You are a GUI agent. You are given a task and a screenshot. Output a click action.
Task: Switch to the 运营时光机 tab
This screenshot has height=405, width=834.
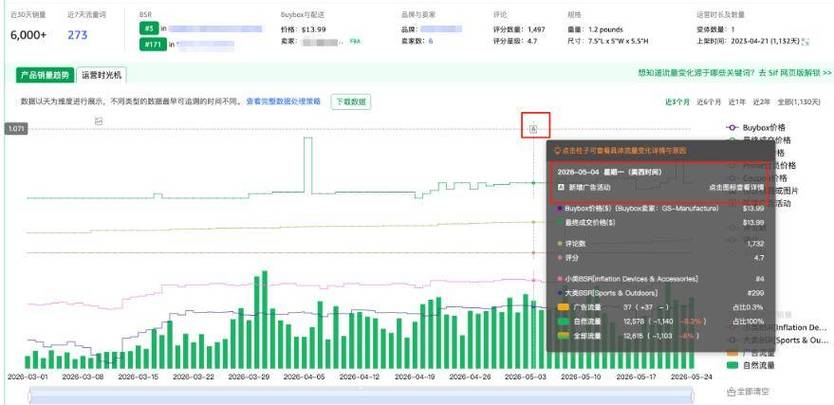click(x=101, y=75)
